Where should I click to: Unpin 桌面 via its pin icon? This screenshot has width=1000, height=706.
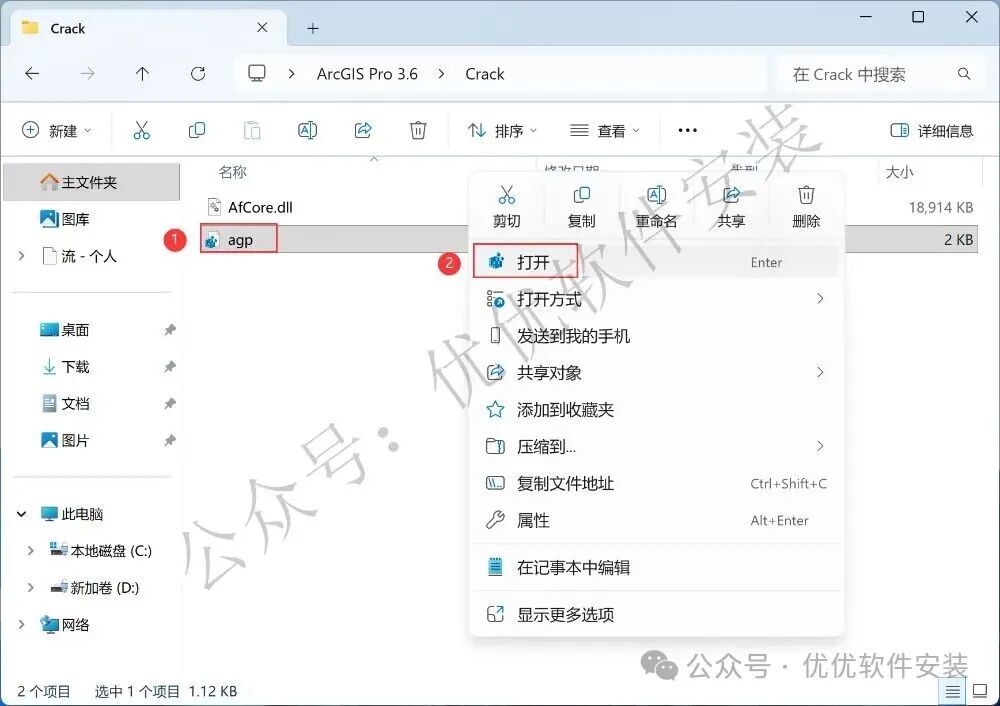click(x=170, y=330)
